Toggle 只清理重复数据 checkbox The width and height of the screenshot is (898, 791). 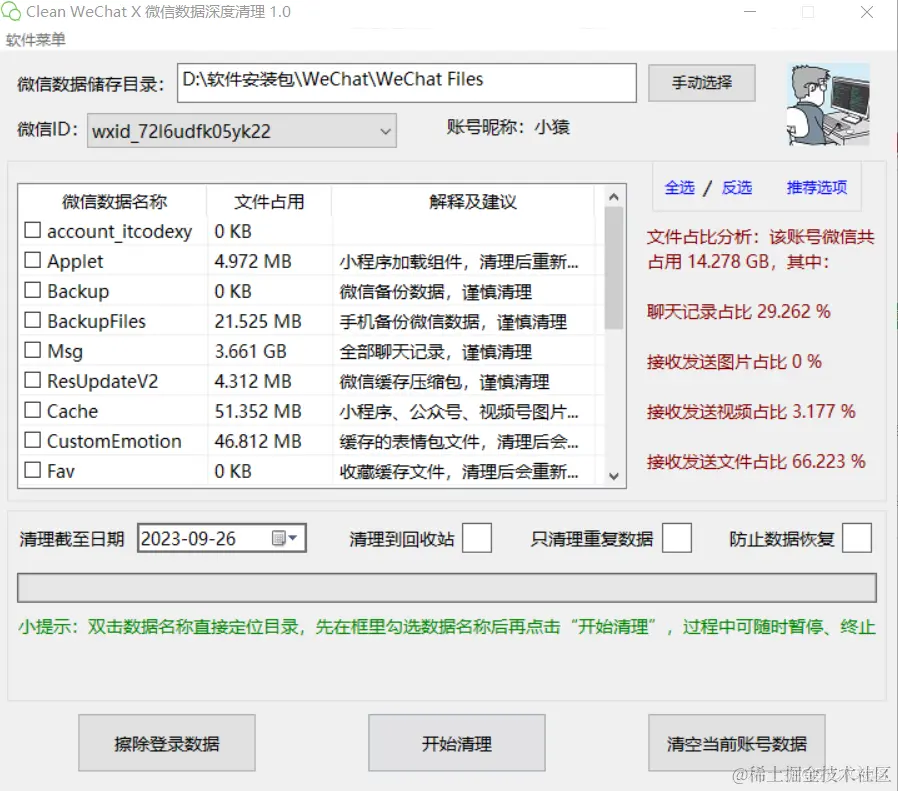pos(676,538)
